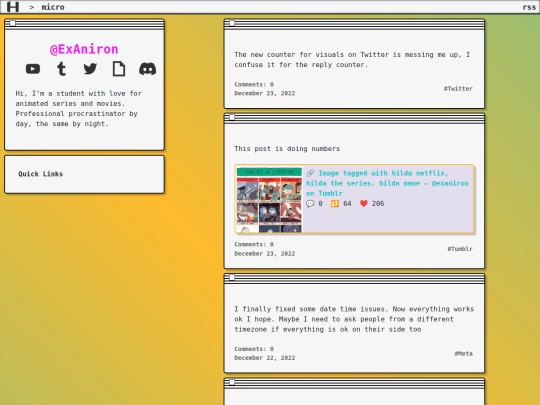
Task: Click Comments: 0 on the Twitter counter post
Action: (x=254, y=84)
